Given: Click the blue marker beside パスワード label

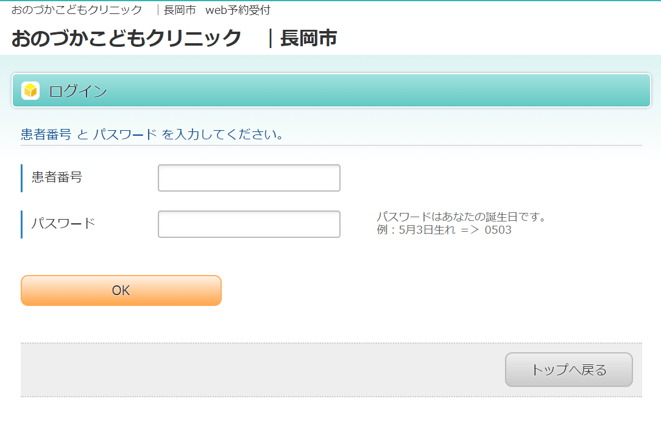Looking at the screenshot, I should [x=22, y=224].
